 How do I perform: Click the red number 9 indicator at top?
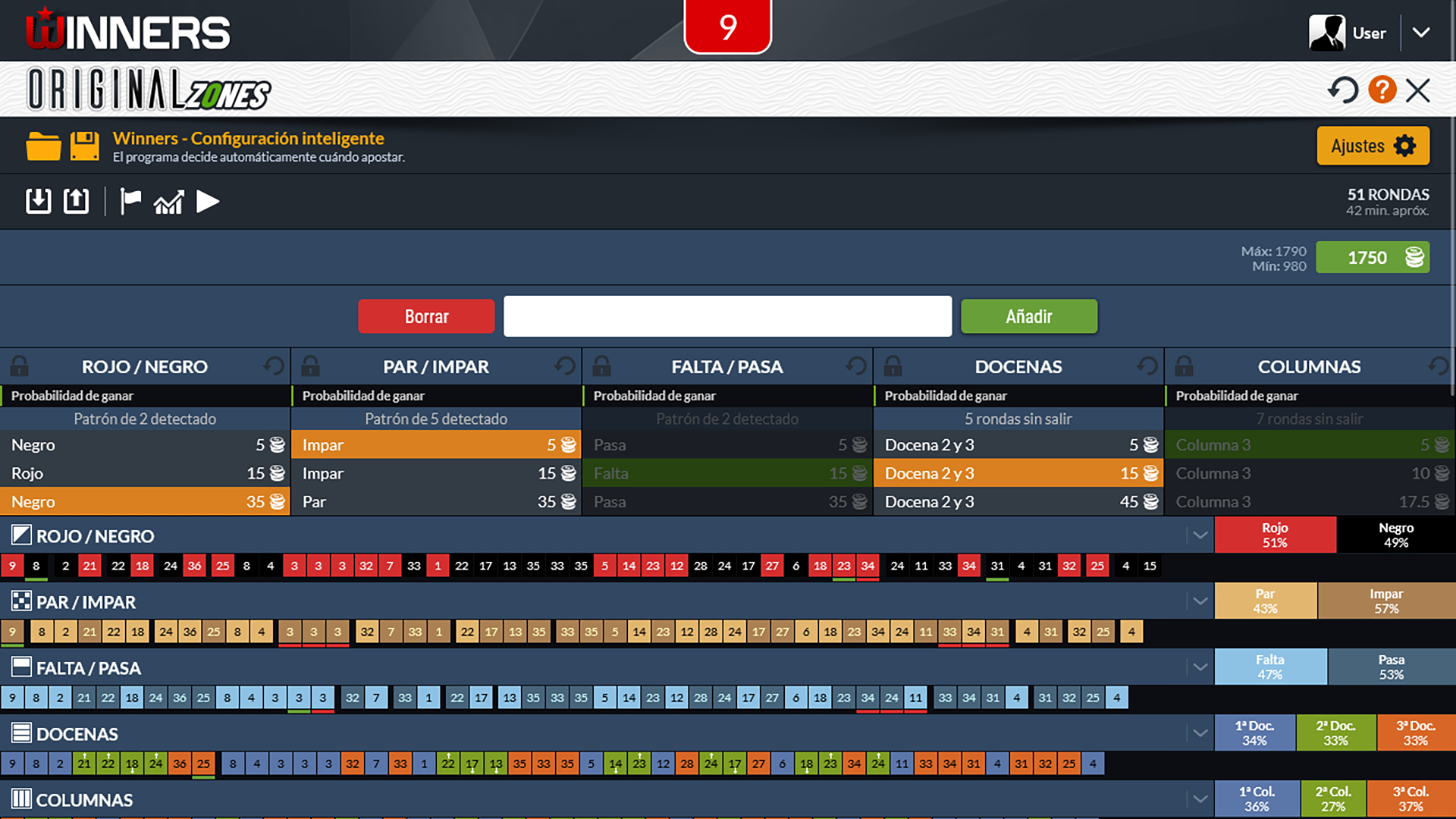728,27
